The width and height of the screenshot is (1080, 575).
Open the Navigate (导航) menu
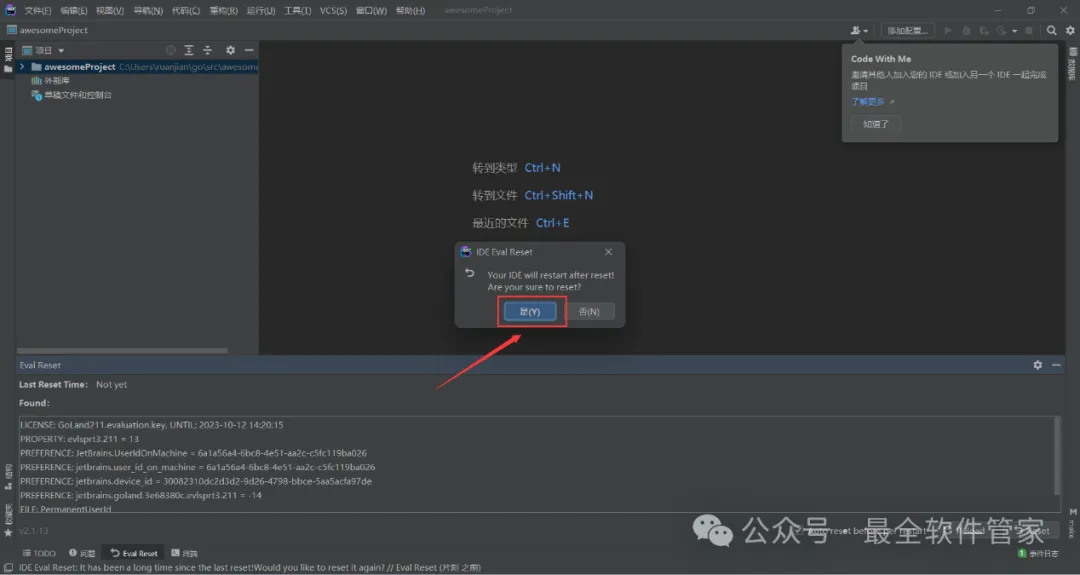[148, 10]
